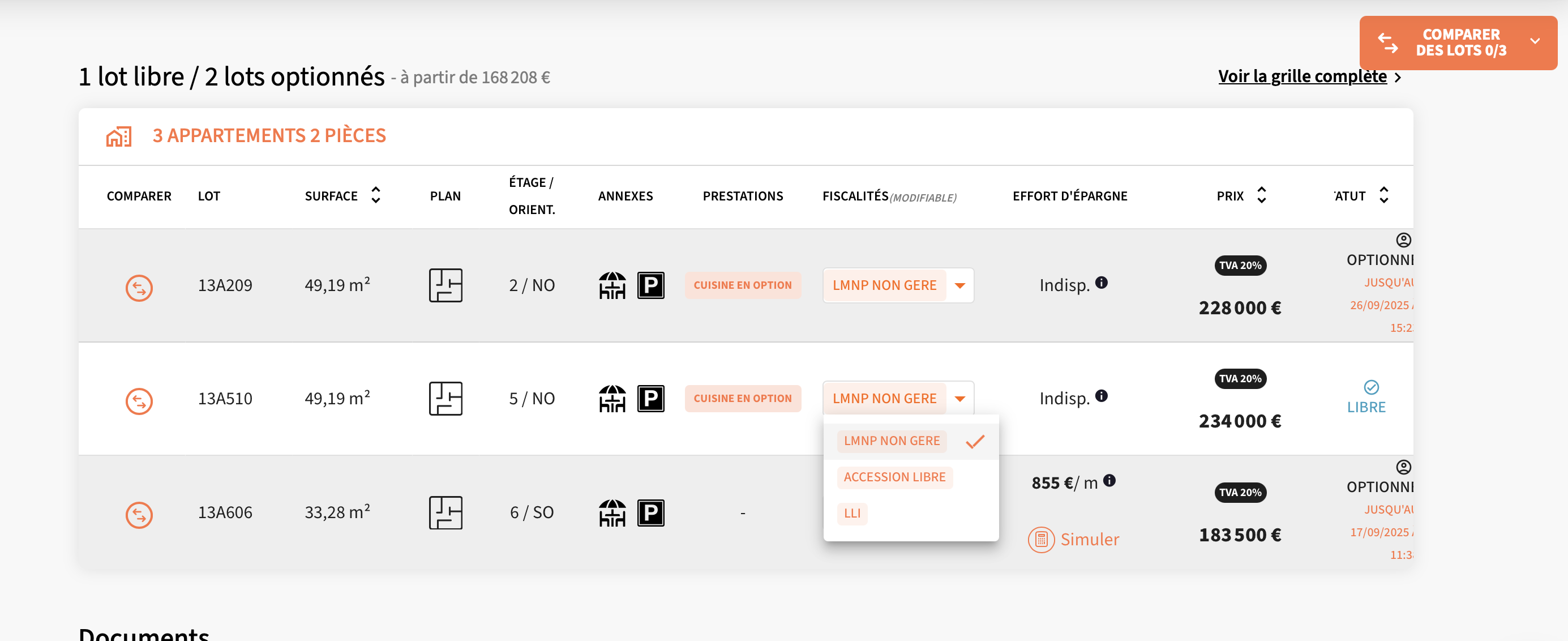Open floor plan icon for lot 13A606
The height and width of the screenshot is (641, 1568).
point(445,512)
